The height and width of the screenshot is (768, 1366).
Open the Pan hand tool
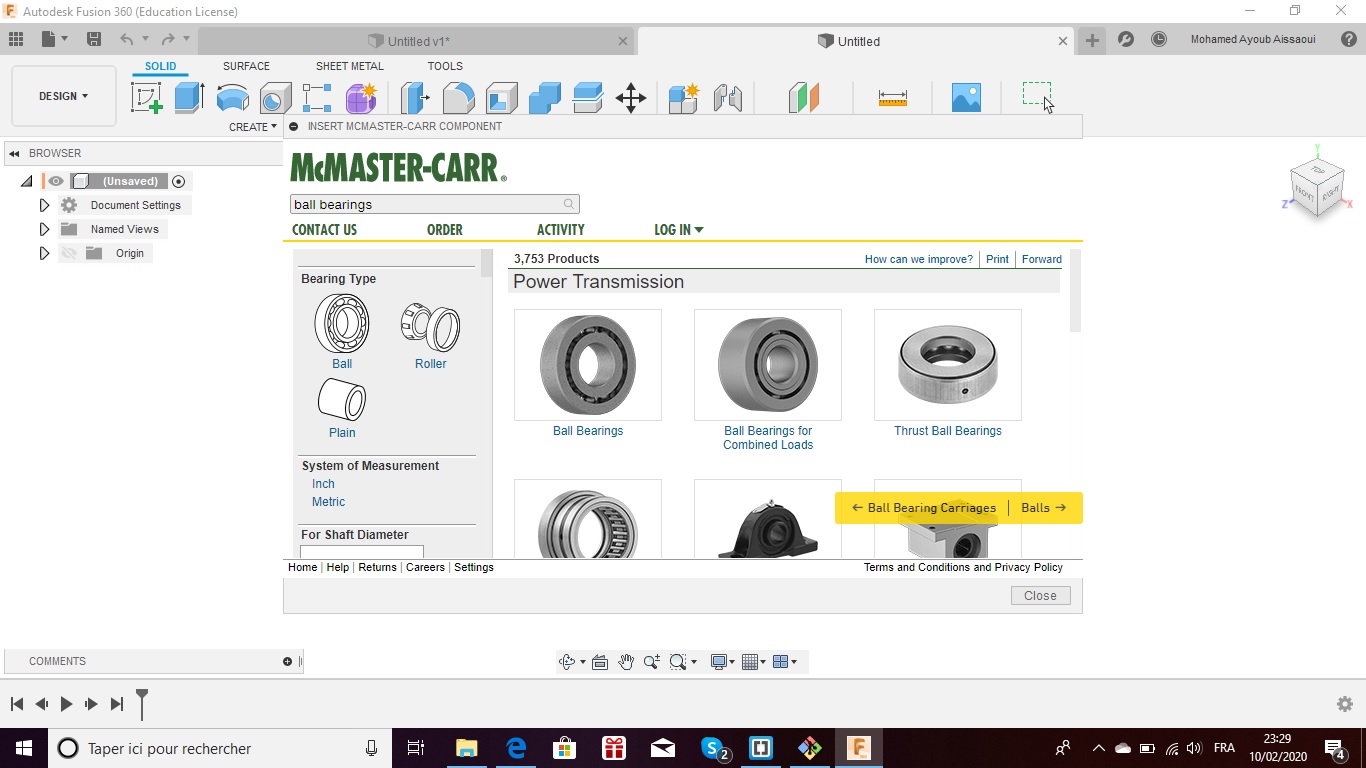pos(626,662)
